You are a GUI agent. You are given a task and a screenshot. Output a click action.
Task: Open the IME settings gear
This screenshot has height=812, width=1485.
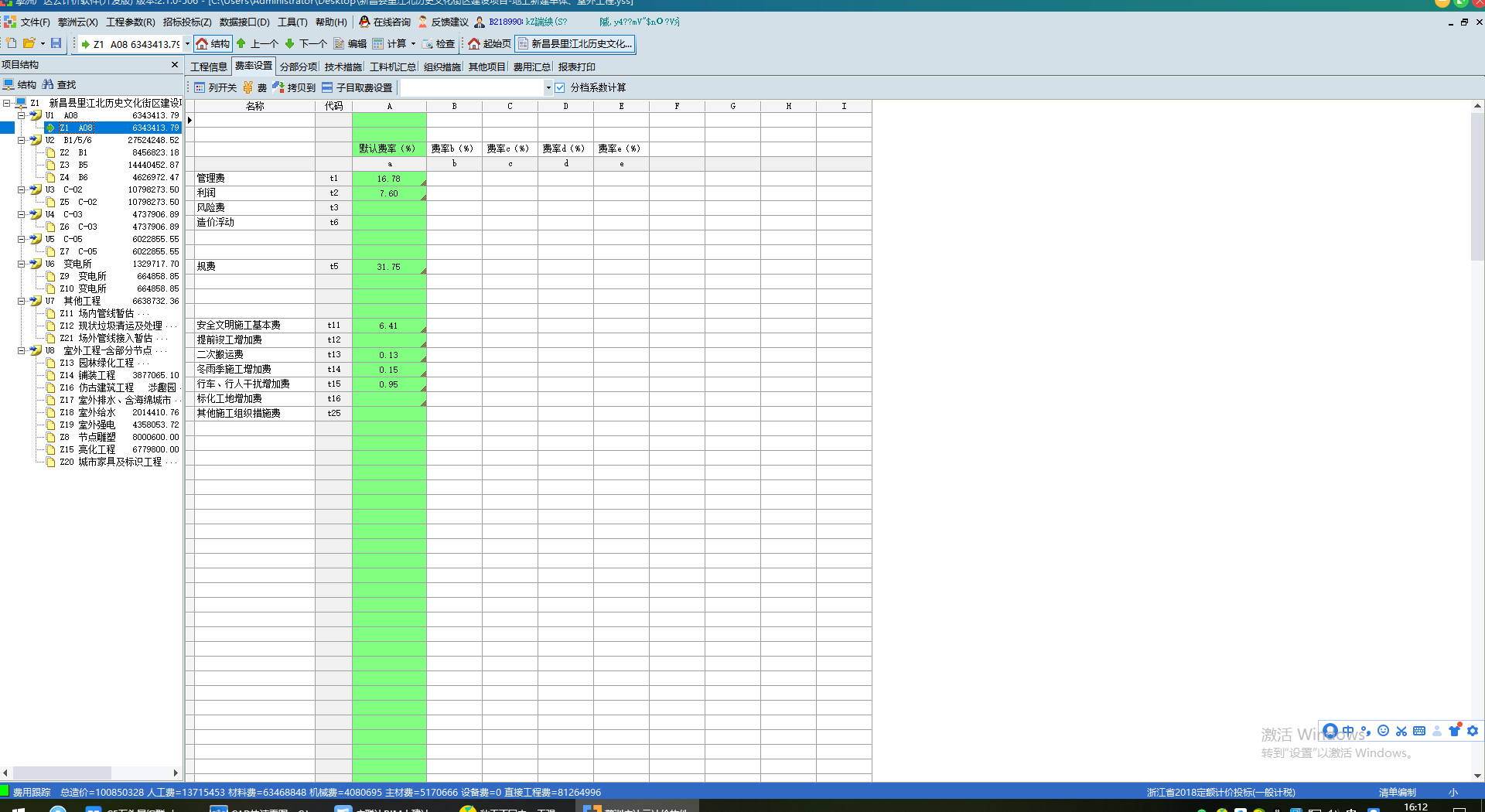click(1473, 731)
